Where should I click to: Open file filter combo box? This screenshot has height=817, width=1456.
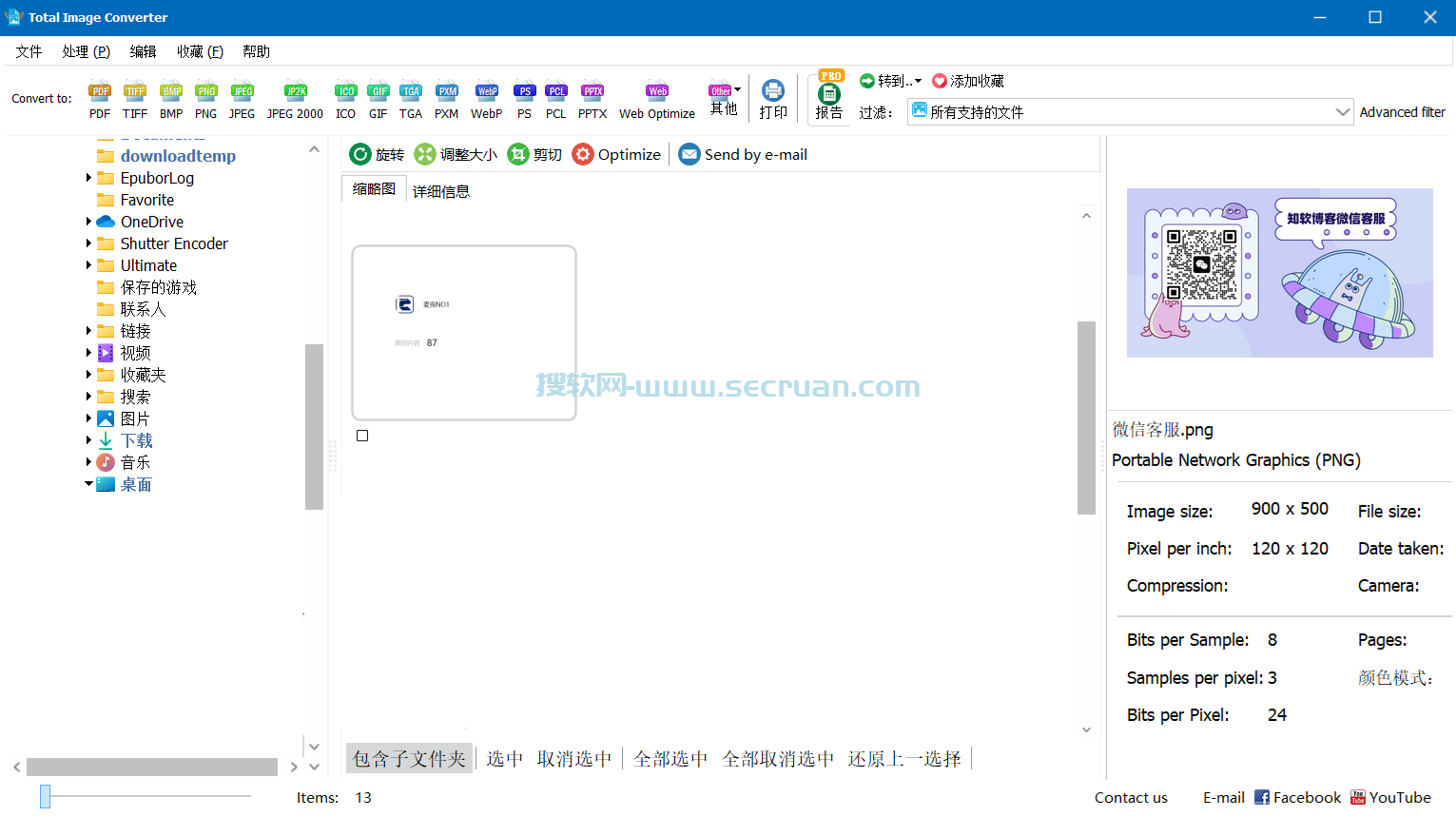[1130, 112]
